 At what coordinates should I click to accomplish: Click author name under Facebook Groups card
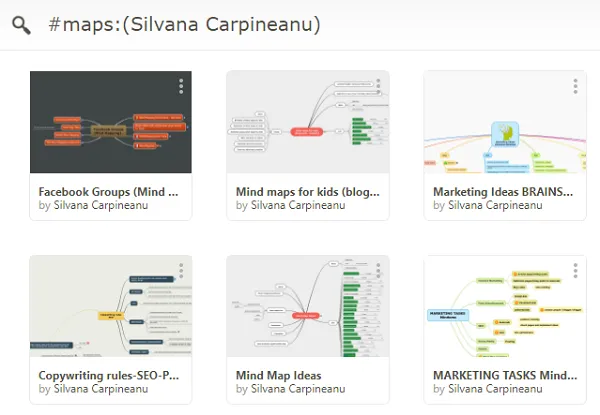tap(101, 205)
